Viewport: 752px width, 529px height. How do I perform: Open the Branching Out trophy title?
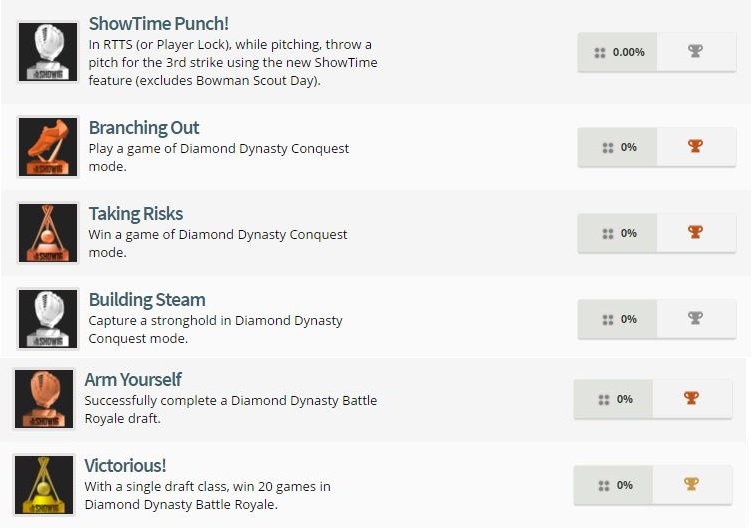(x=144, y=128)
